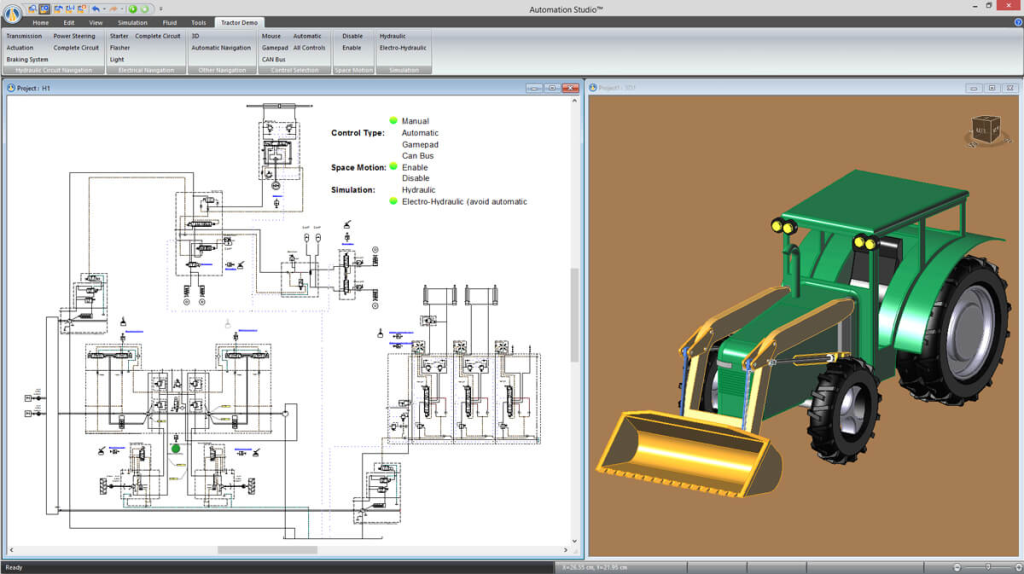This screenshot has width=1024, height=574.
Task: Click the first quick-access search icon
Action: [32, 9]
